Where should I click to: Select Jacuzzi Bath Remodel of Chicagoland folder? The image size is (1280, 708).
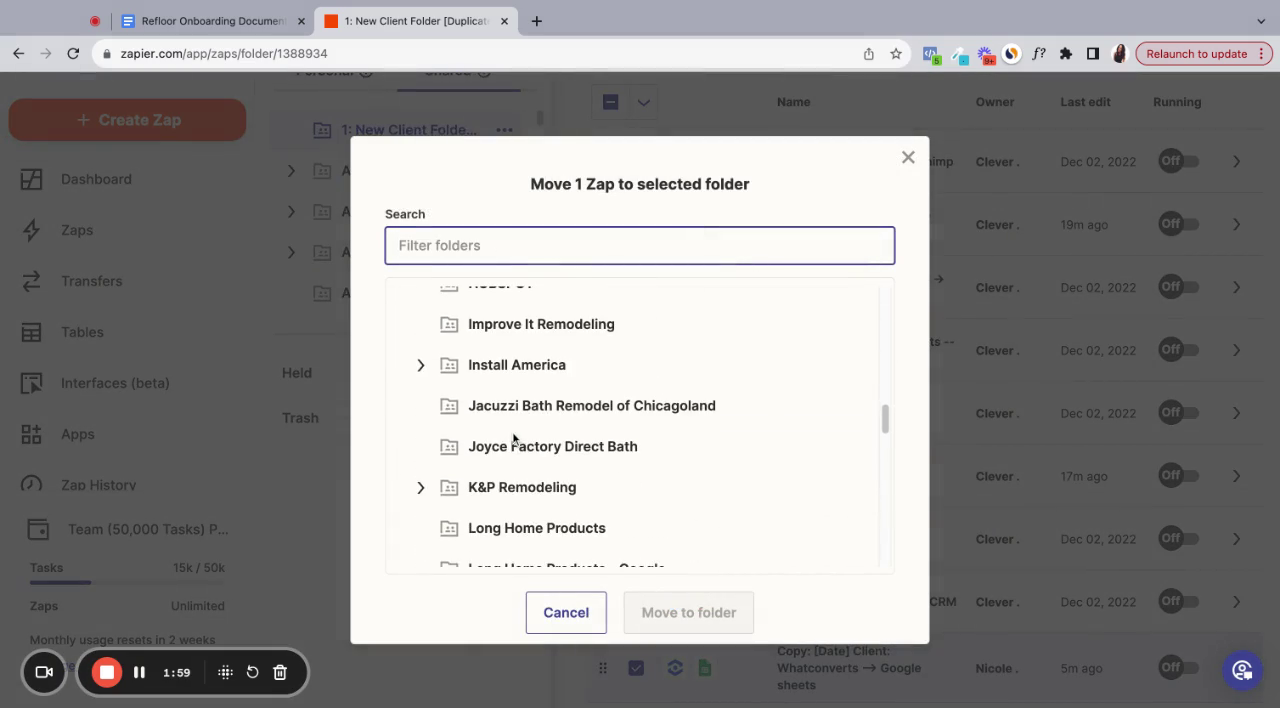pos(592,406)
